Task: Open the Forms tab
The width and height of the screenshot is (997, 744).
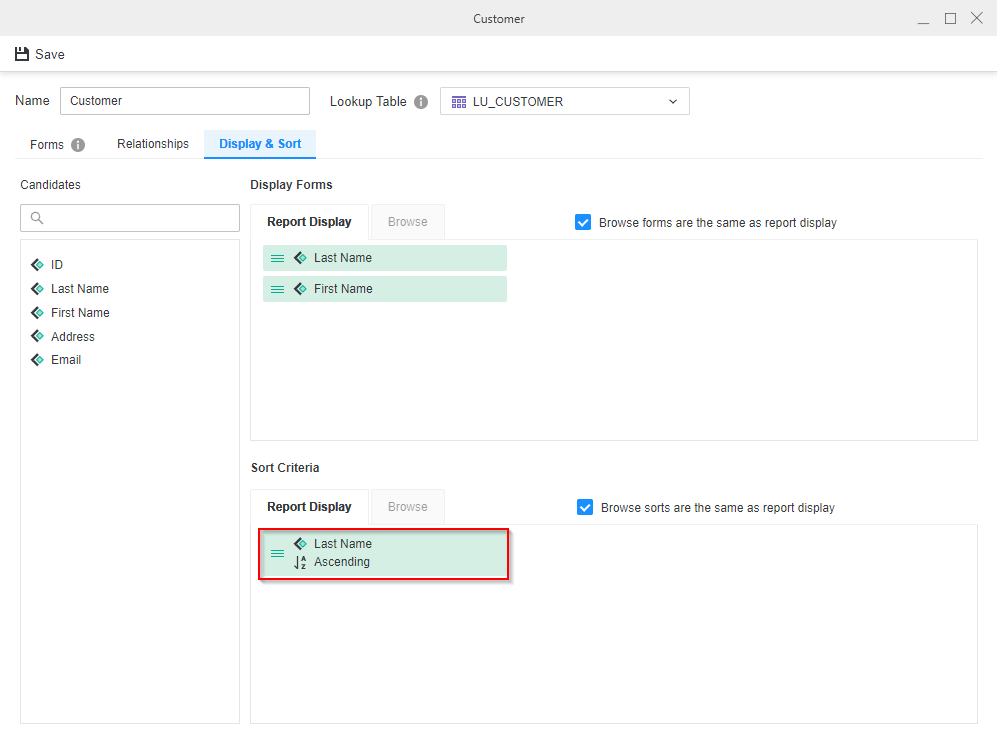Action: 47,145
